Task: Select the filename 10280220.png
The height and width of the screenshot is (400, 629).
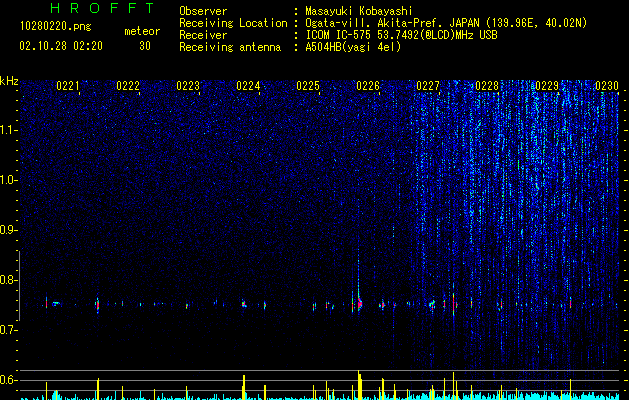Action: pos(56,27)
